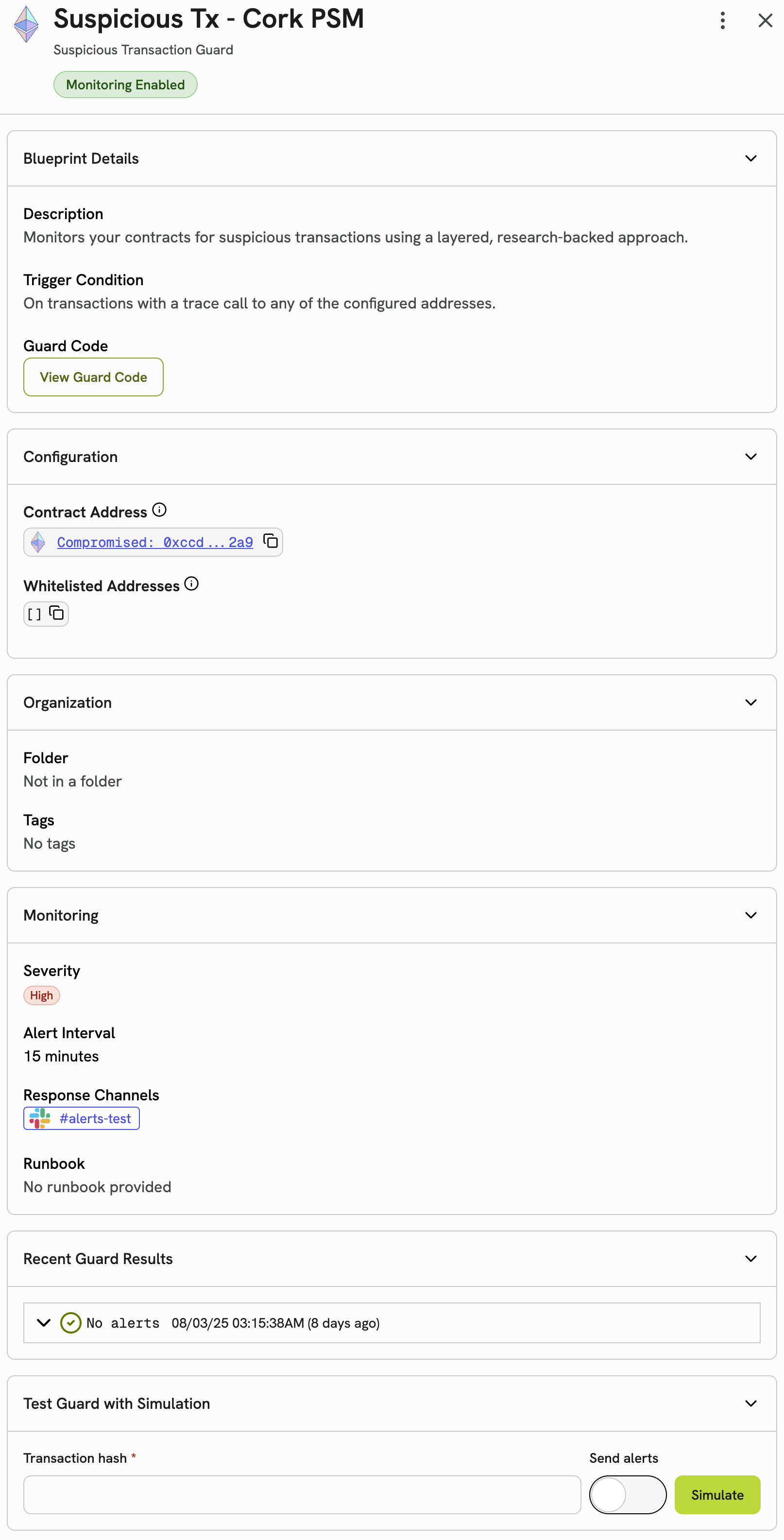Click the Ethereum icon in contract address chip
784x1540 pixels.
[x=38, y=542]
